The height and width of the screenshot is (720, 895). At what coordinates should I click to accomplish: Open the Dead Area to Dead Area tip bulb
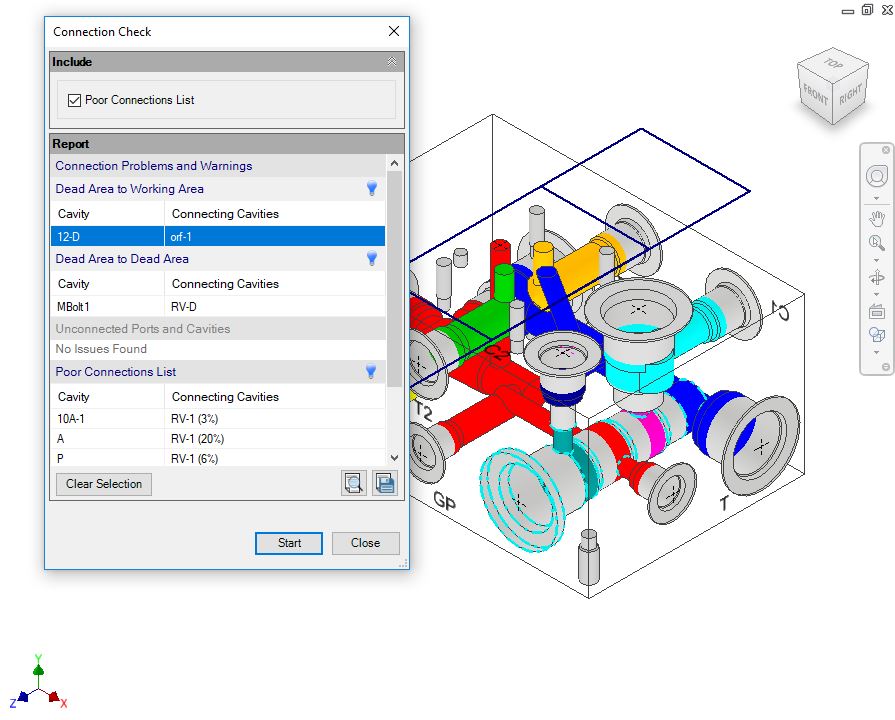pos(372,259)
